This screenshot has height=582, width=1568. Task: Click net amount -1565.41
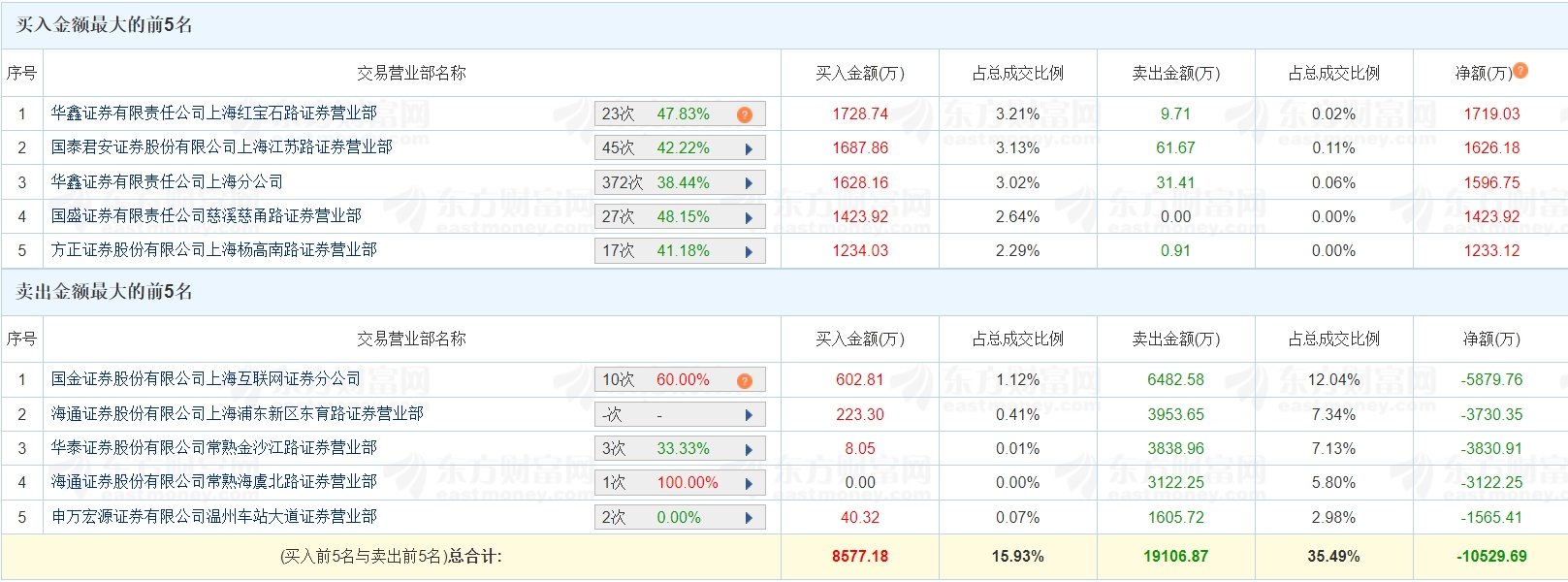pos(1491,517)
